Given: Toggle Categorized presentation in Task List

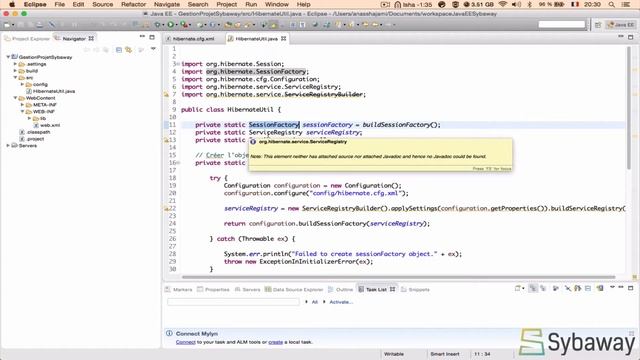Looking at the screenshot, I should (x=533, y=289).
